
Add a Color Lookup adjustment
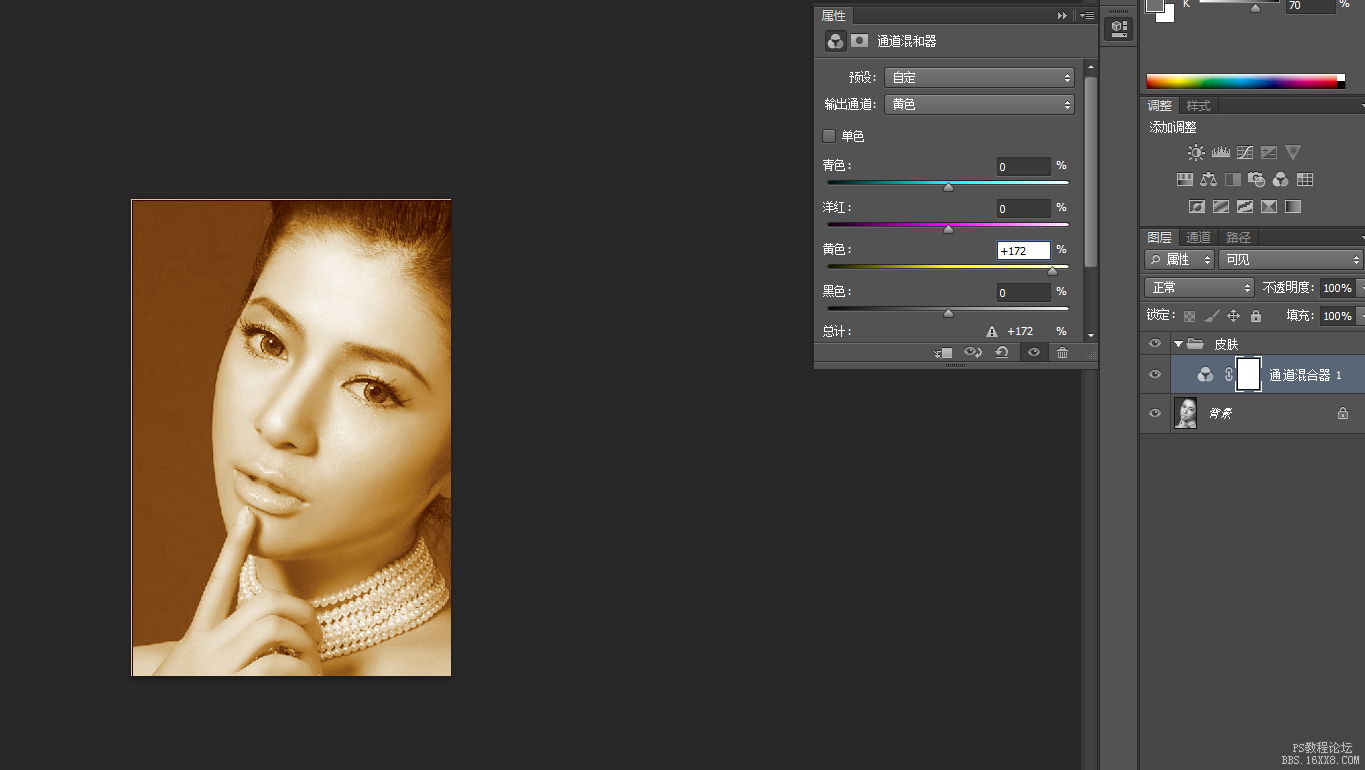1305,180
